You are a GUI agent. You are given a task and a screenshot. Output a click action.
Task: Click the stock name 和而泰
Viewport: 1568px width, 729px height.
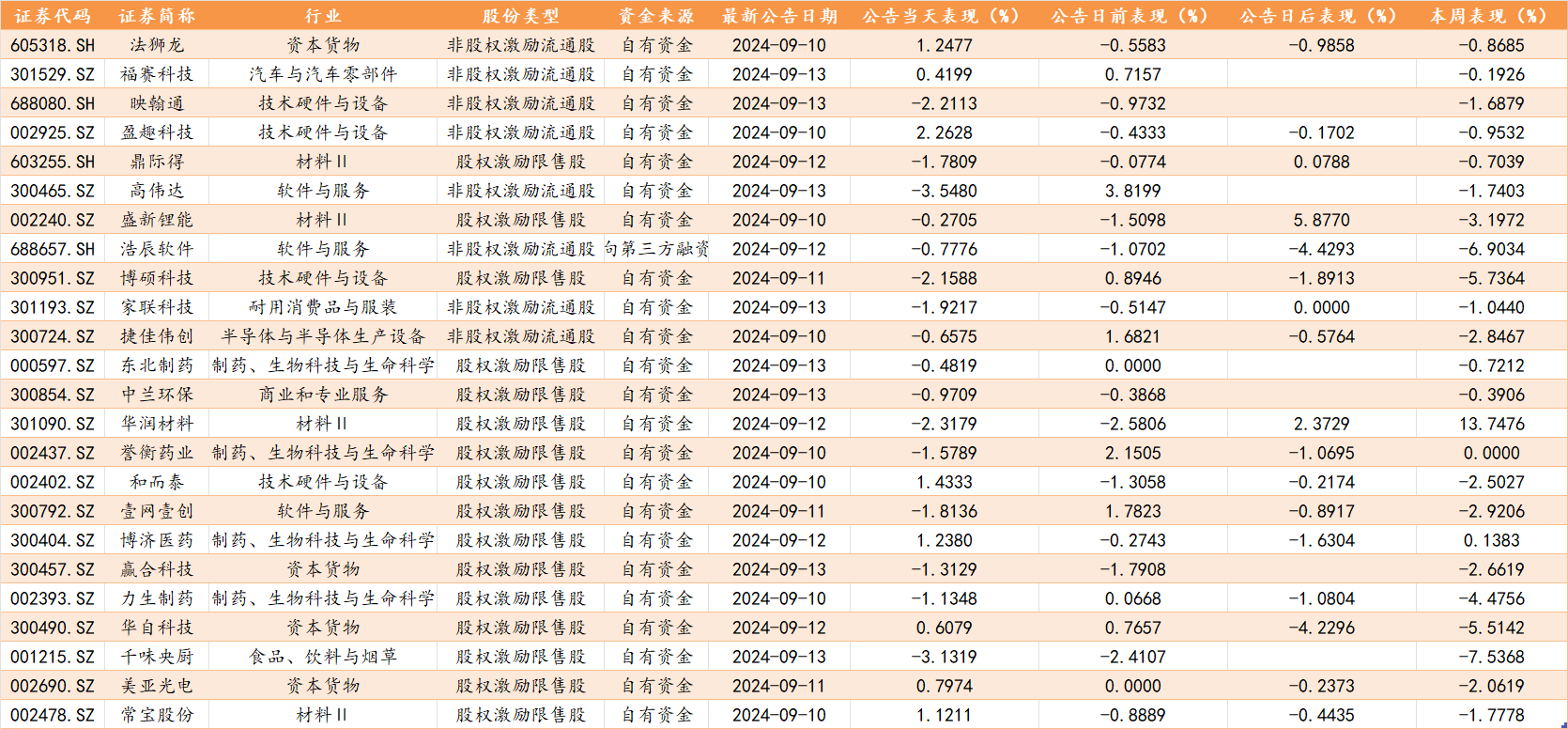click(x=157, y=482)
